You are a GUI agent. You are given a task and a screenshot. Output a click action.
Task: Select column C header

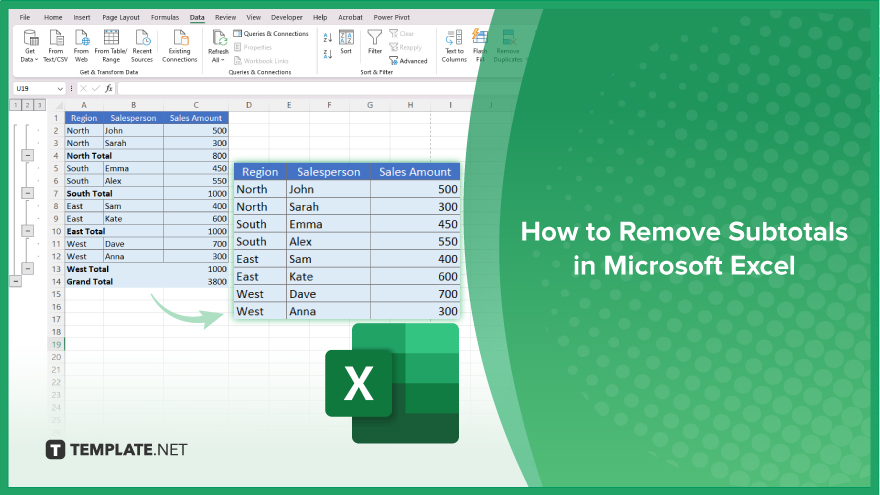(196, 105)
